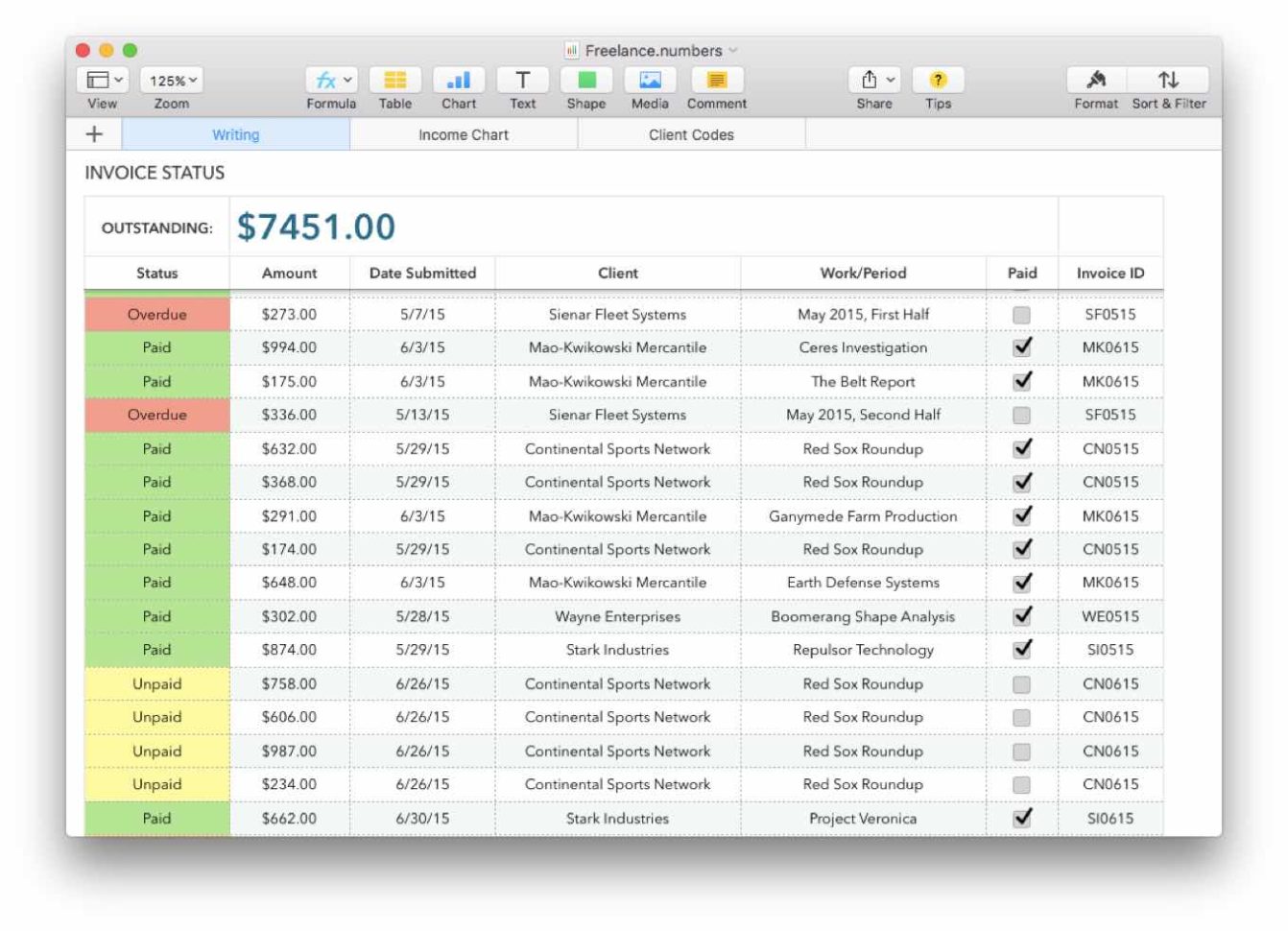This screenshot has height=931, width=1288.
Task: Open the Zoom level dropdown
Action: 171,81
